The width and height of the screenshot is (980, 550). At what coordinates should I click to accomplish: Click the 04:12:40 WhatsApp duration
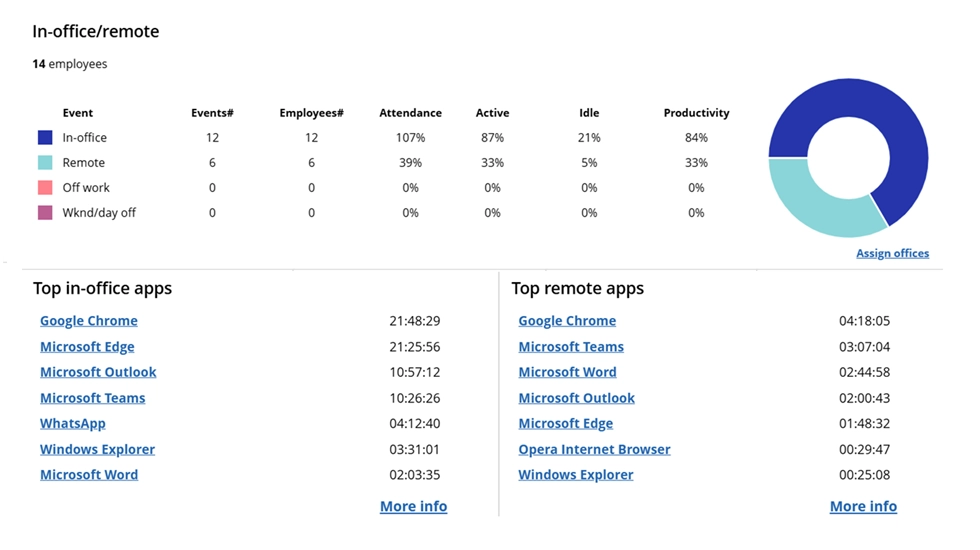[414, 423]
